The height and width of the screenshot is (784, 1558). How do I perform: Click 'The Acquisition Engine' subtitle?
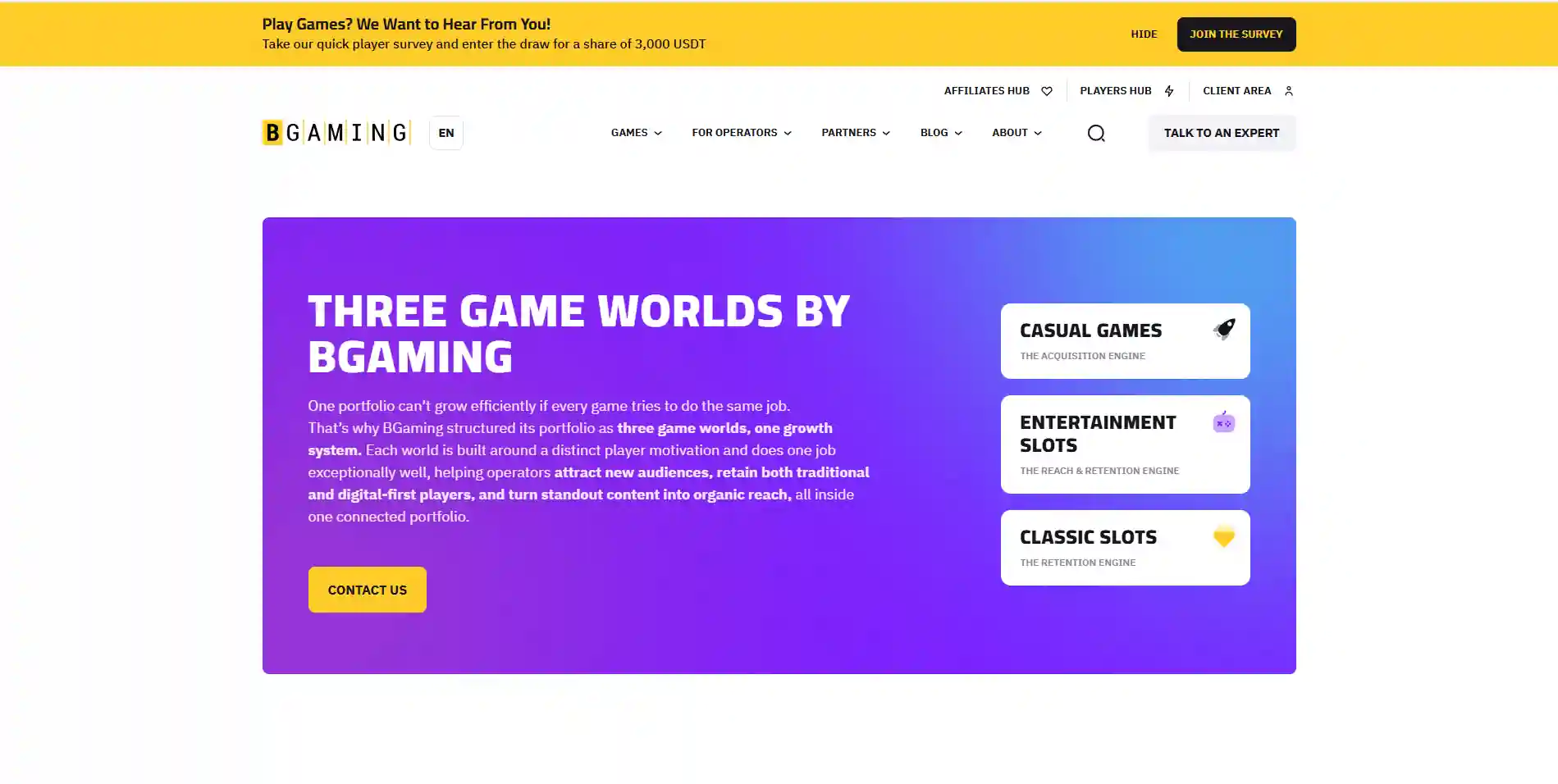(1082, 356)
